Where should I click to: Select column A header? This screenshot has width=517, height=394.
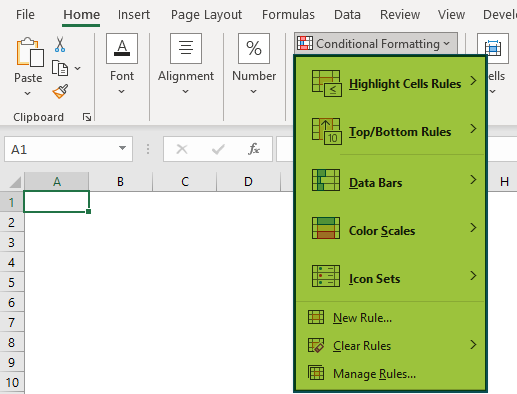click(x=57, y=182)
